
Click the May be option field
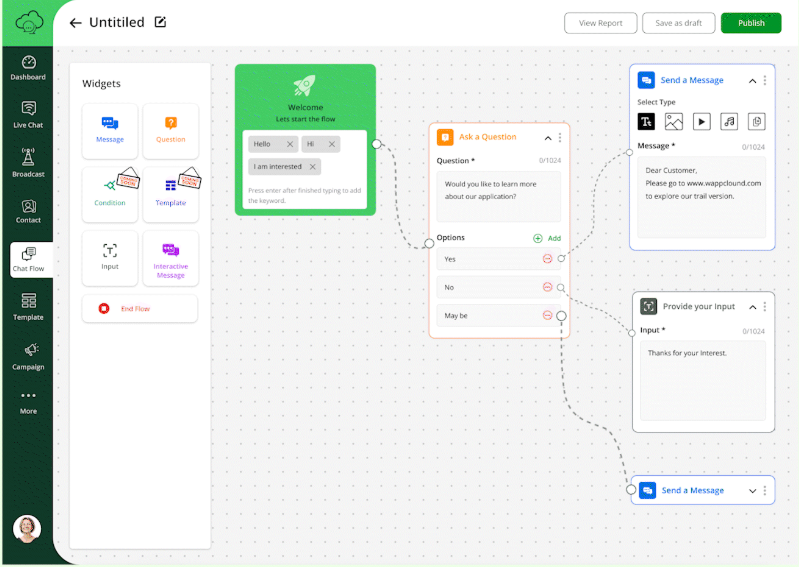point(498,315)
